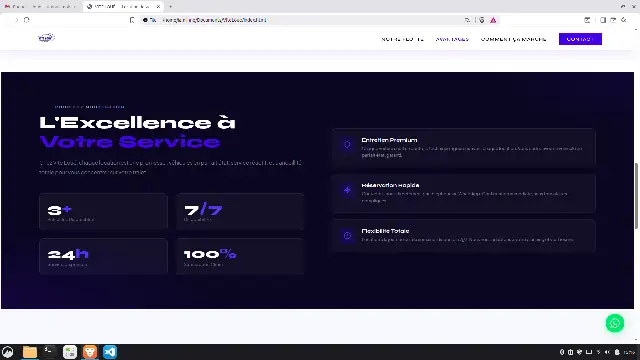
Task: Open Visual Studio Code from the taskbar
Action: click(x=110, y=352)
